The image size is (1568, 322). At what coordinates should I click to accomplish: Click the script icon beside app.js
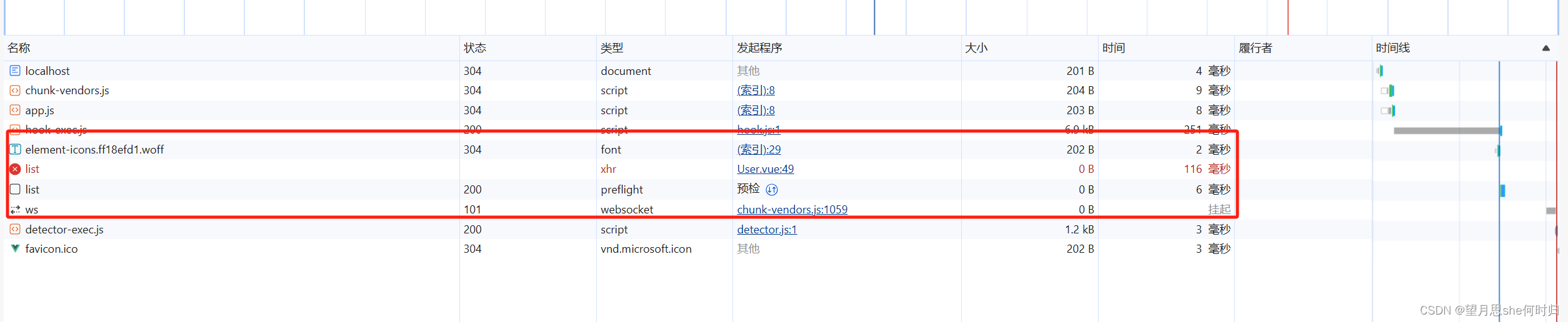(15, 110)
